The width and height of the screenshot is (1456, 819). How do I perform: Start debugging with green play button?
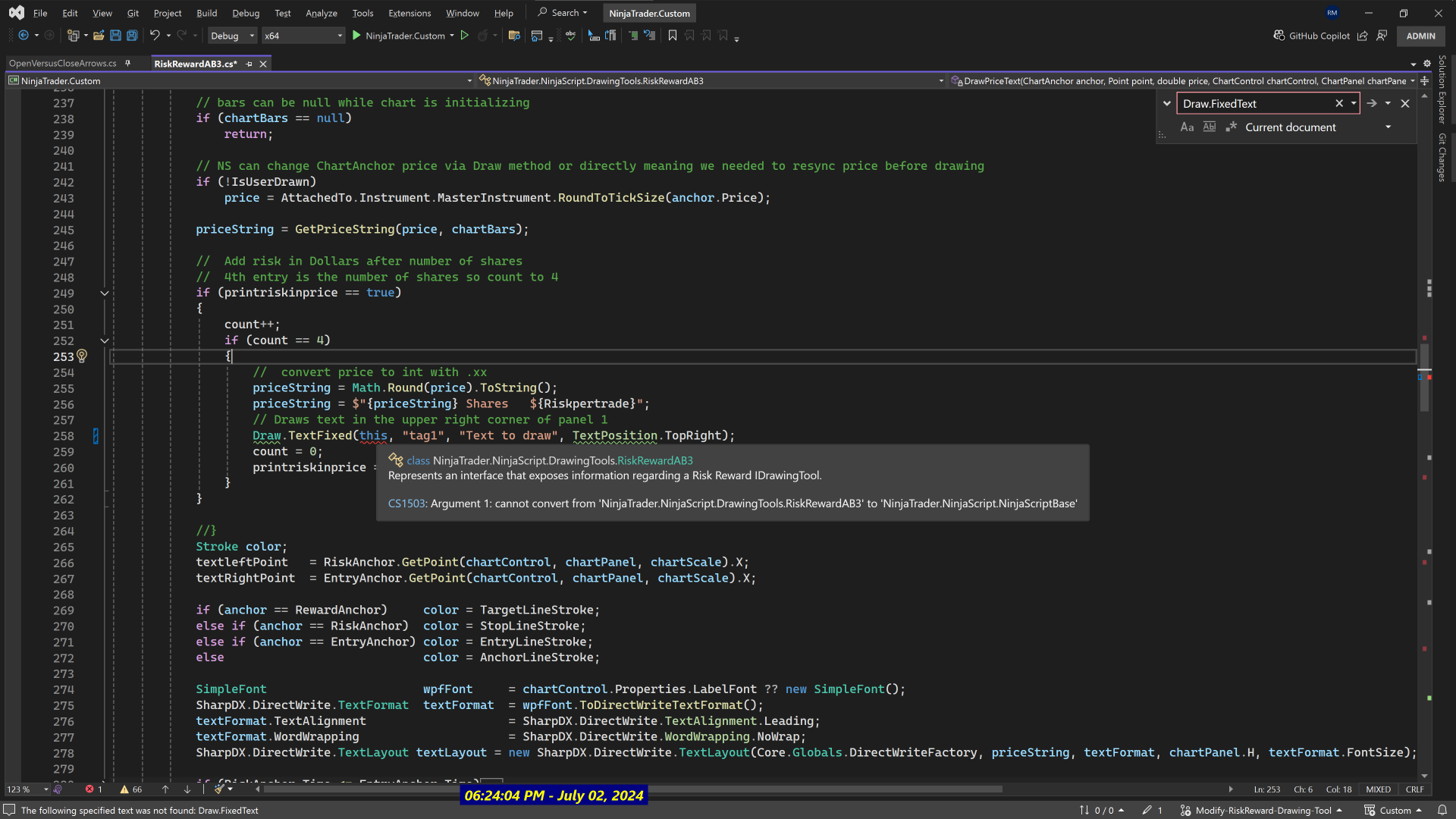[356, 36]
